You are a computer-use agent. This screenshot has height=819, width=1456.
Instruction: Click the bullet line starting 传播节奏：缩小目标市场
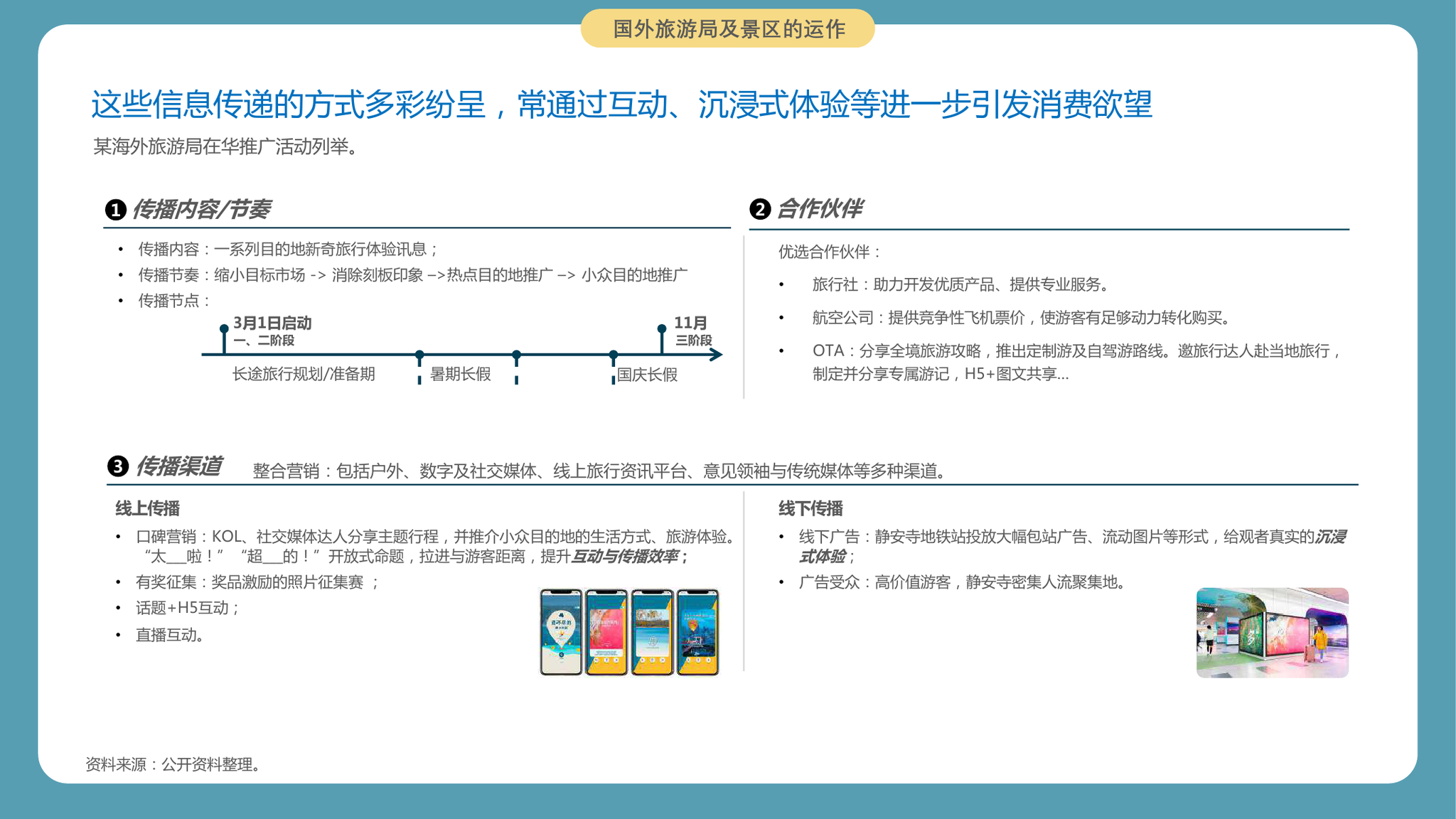412,274
